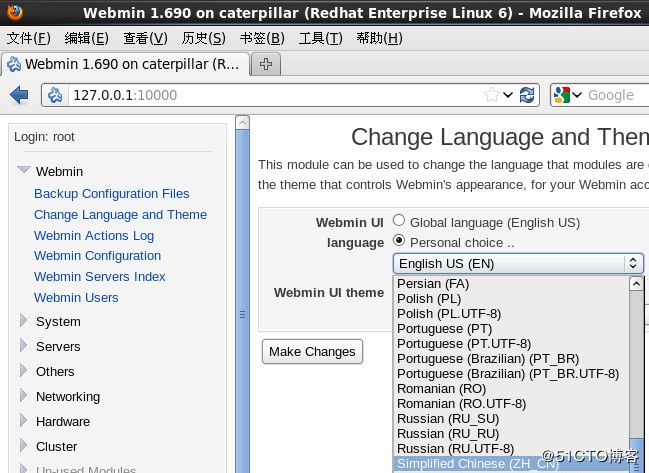Image resolution: width=649 pixels, height=473 pixels.
Task: Choose Polish (PL) from the language list
Action: tap(511, 299)
